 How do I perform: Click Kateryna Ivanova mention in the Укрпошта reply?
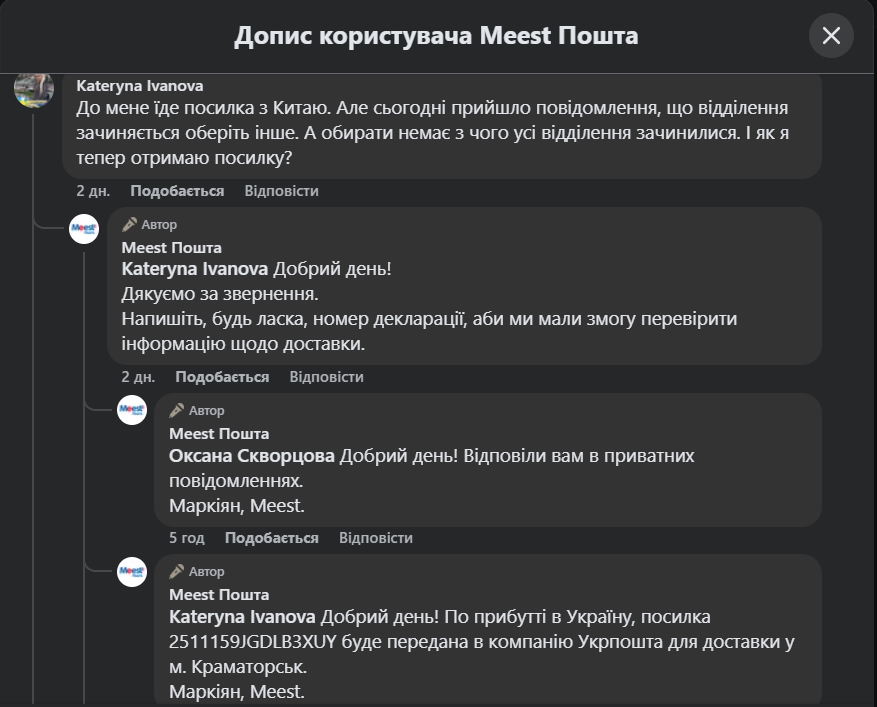(x=242, y=617)
